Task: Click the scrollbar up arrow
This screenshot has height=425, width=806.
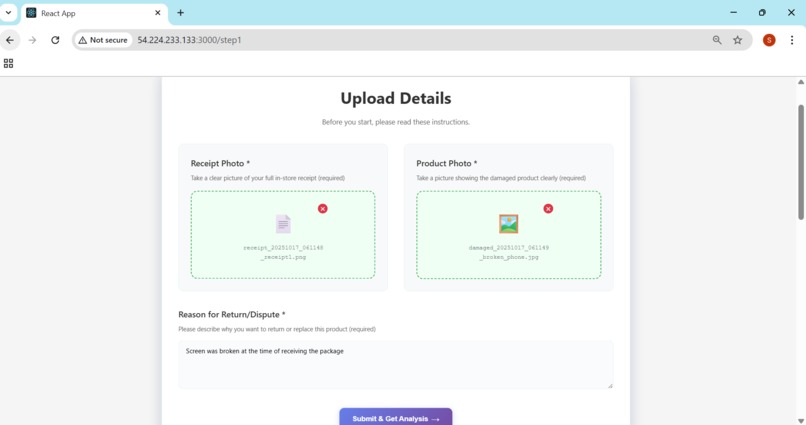Action: (x=801, y=82)
